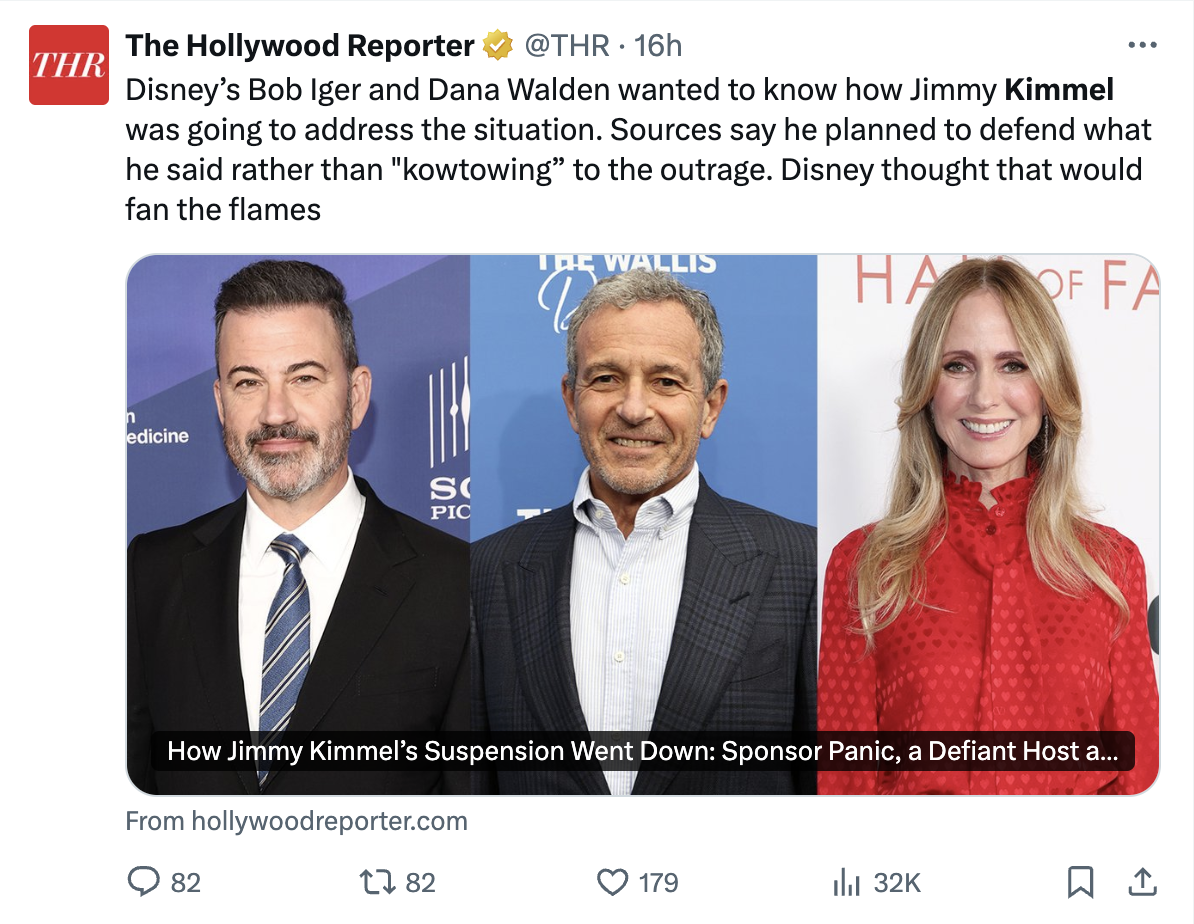Viewport: 1194px width, 924px height.
Task: Open the view analytics bar-chart icon
Action: (x=847, y=882)
